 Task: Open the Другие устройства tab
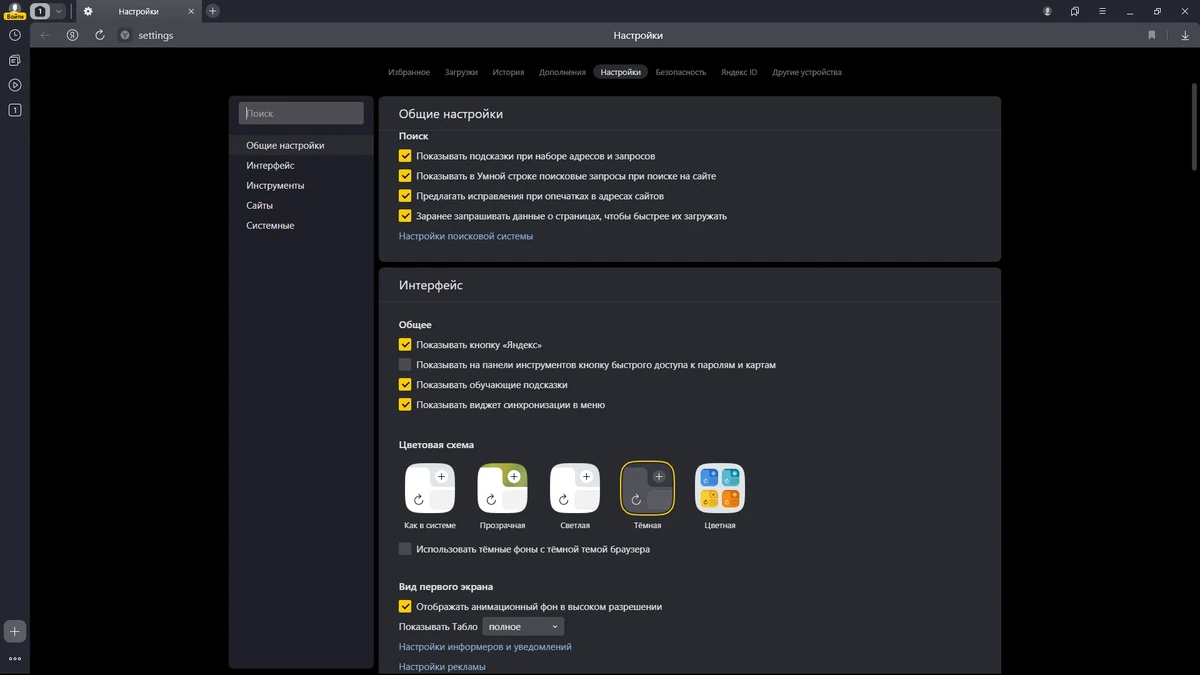(x=807, y=72)
